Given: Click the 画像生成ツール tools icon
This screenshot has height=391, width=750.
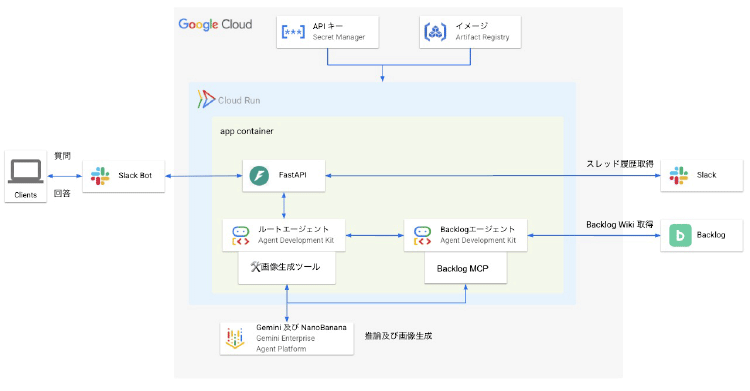Looking at the screenshot, I should pyautogui.click(x=255, y=267).
